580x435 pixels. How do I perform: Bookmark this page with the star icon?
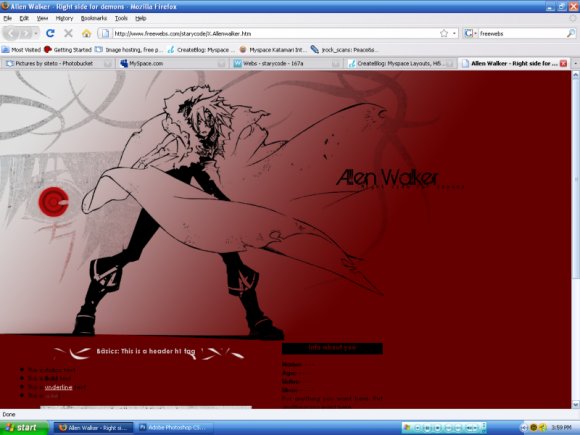444,33
